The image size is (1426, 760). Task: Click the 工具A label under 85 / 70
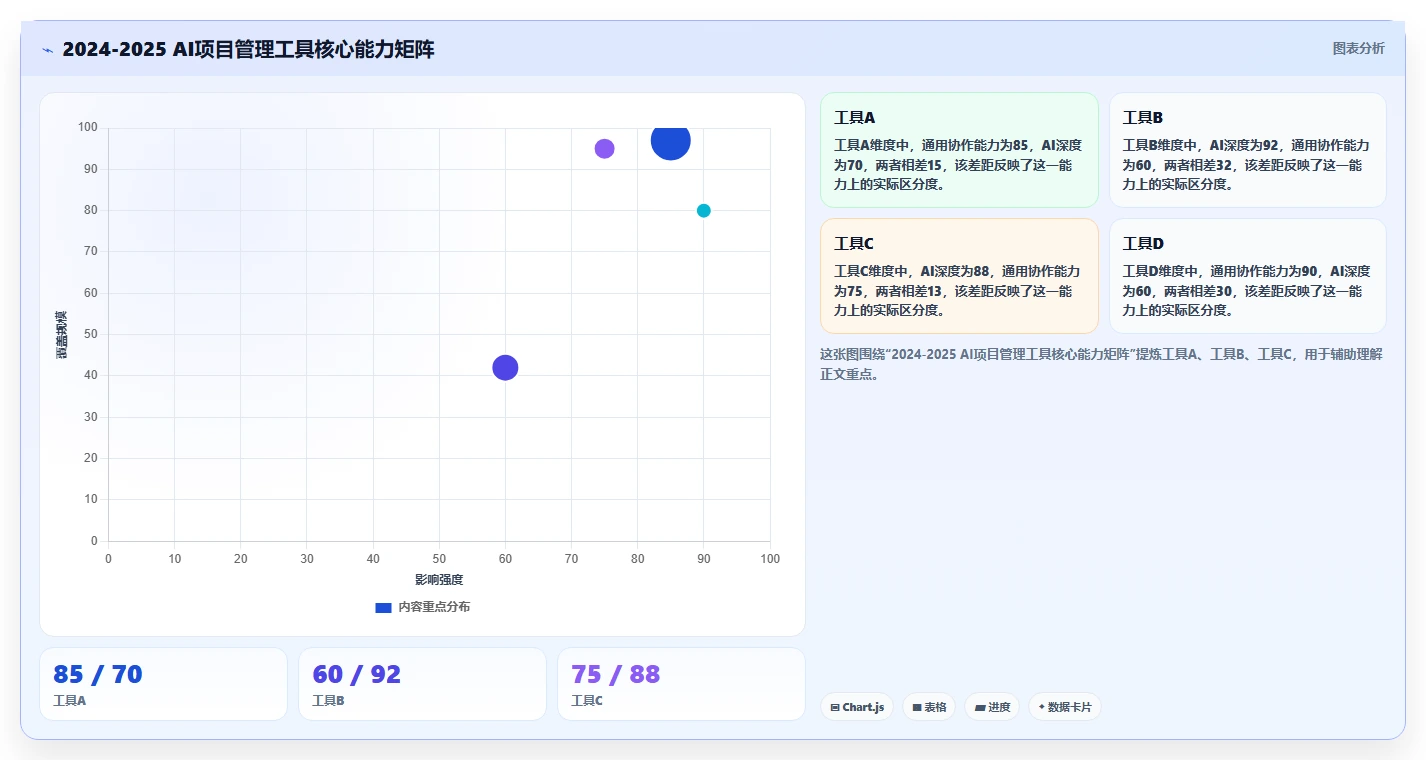(x=69, y=701)
